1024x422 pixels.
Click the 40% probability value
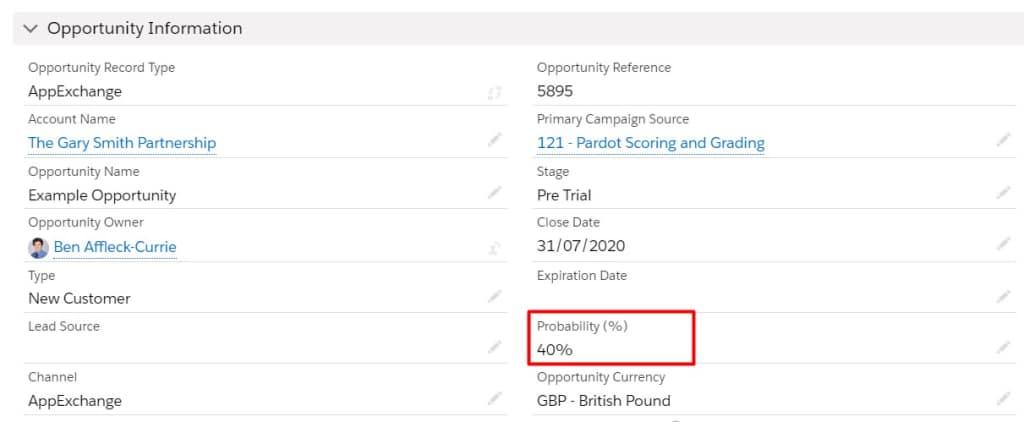[x=554, y=350]
